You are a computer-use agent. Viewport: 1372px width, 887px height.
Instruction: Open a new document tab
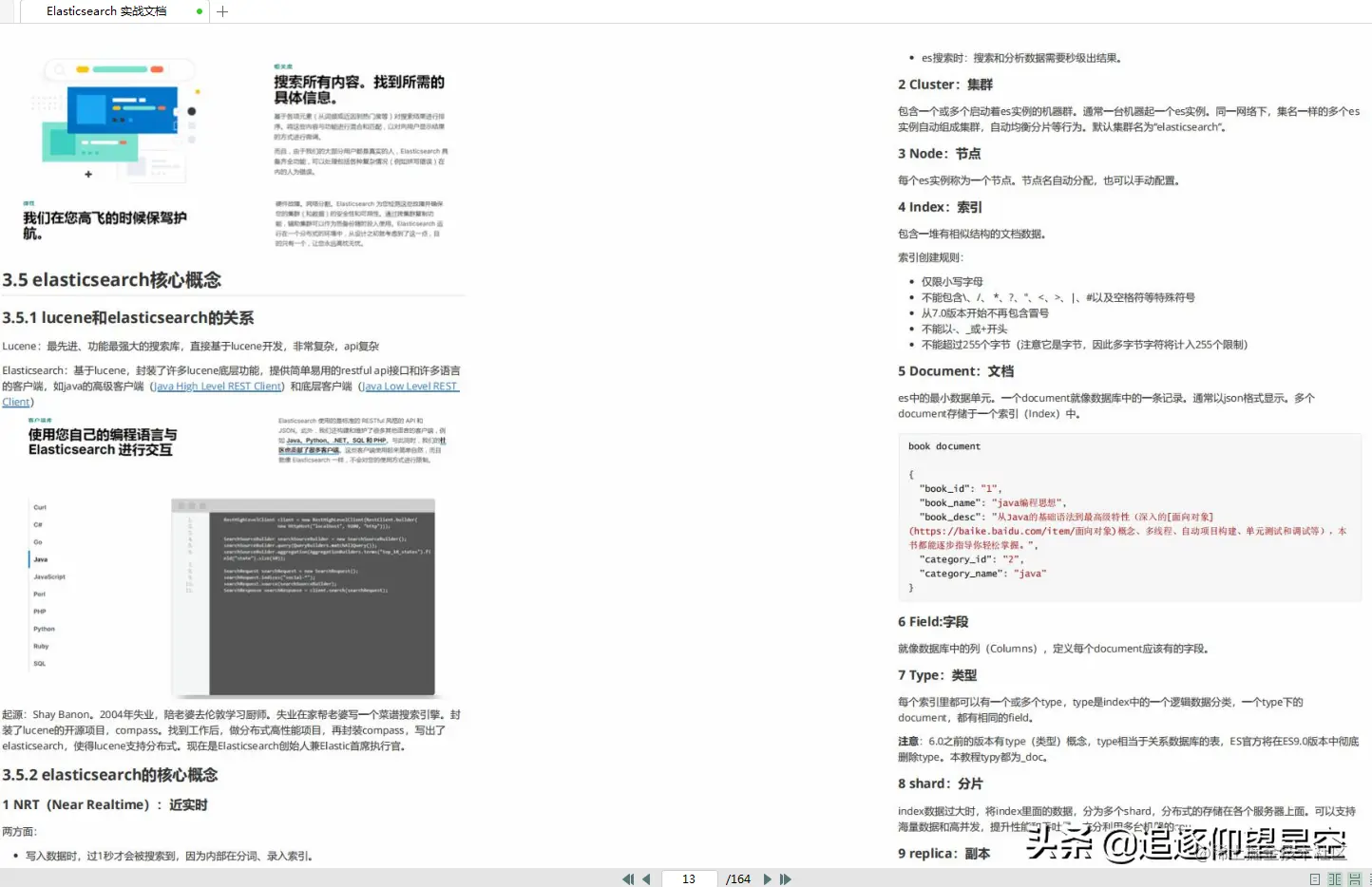(x=221, y=11)
